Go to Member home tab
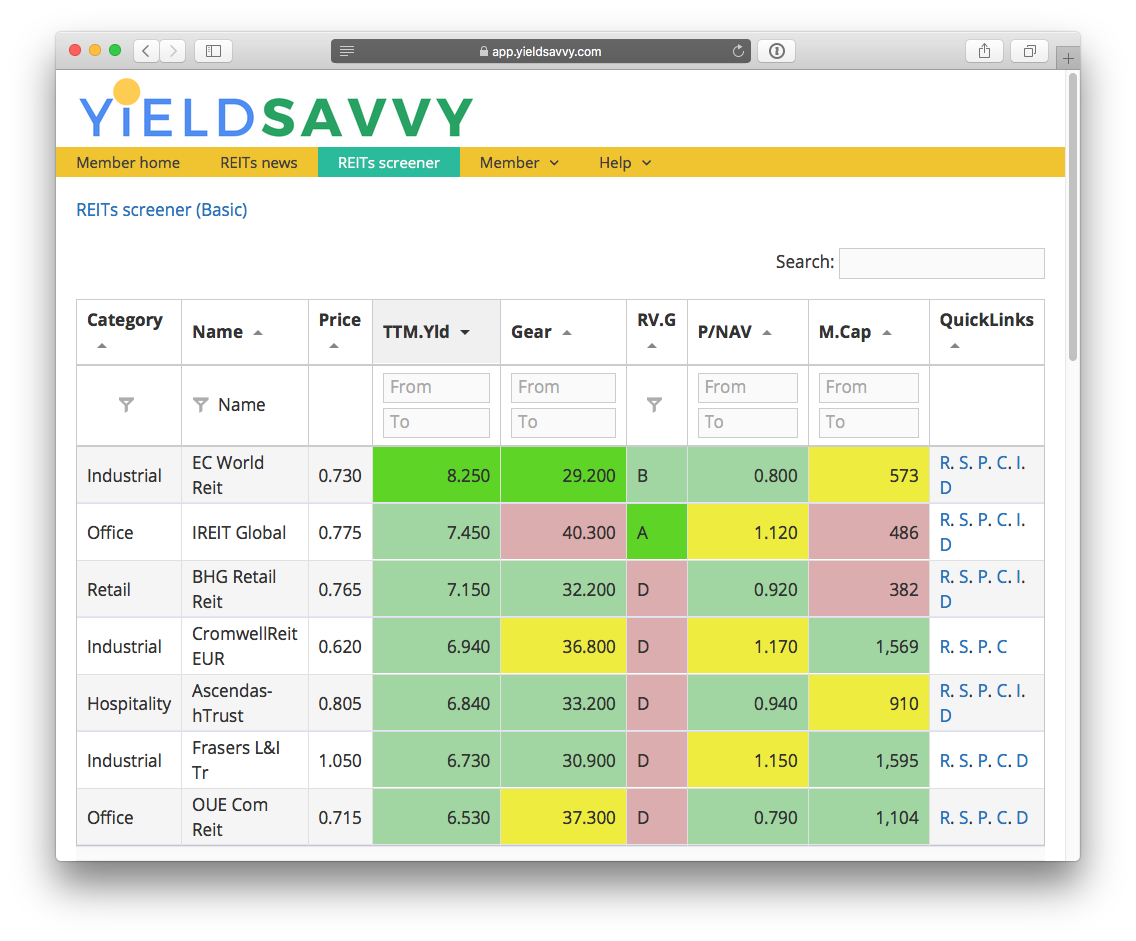The image size is (1136, 941). pyautogui.click(x=128, y=162)
